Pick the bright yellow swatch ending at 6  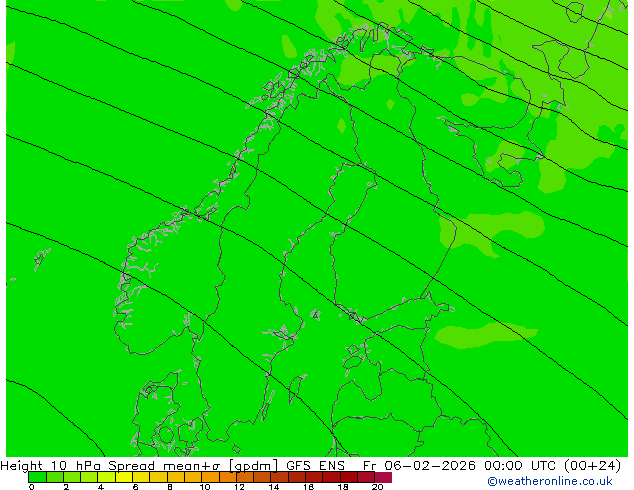[124, 477]
